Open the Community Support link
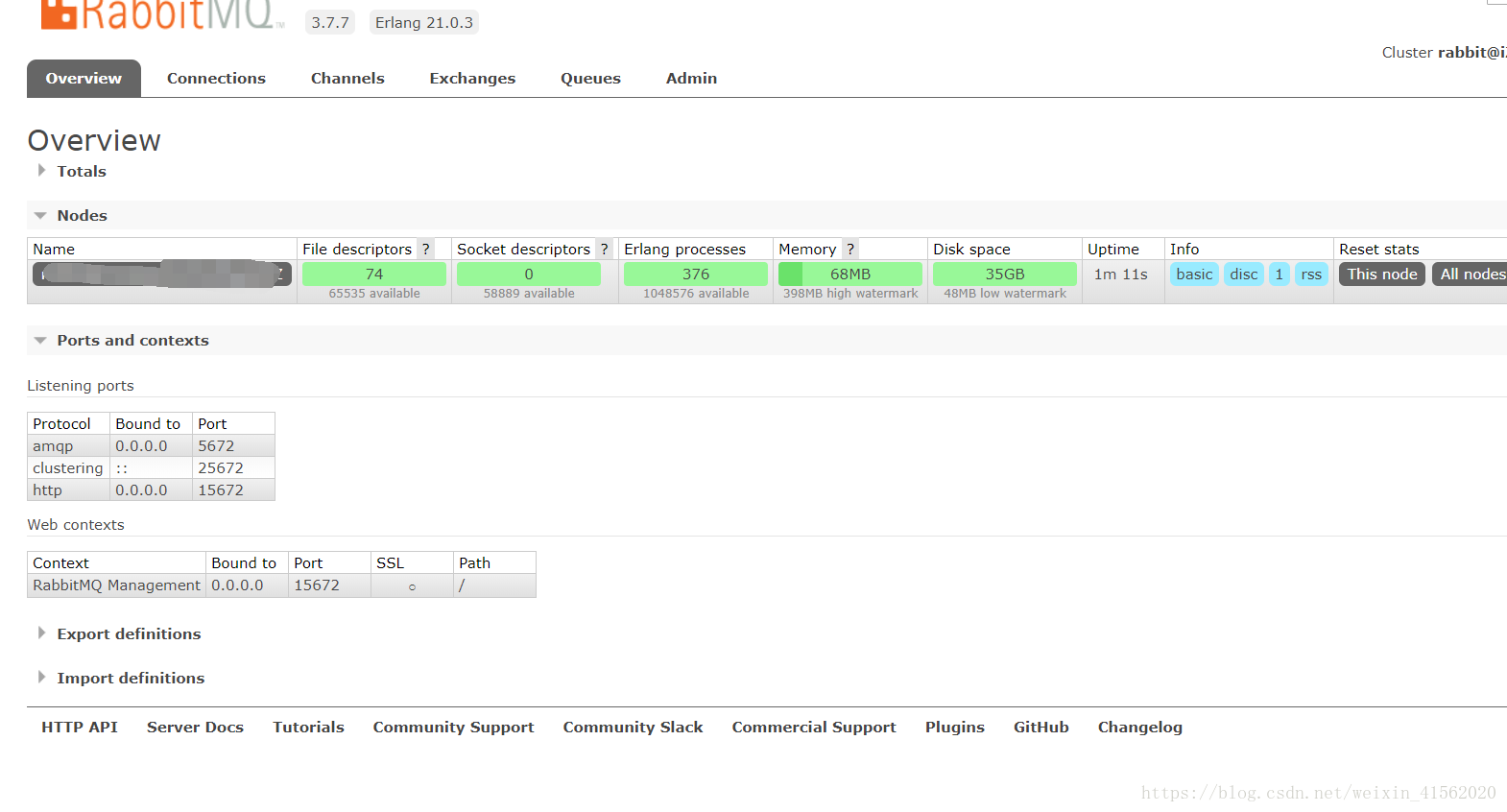 coord(453,727)
